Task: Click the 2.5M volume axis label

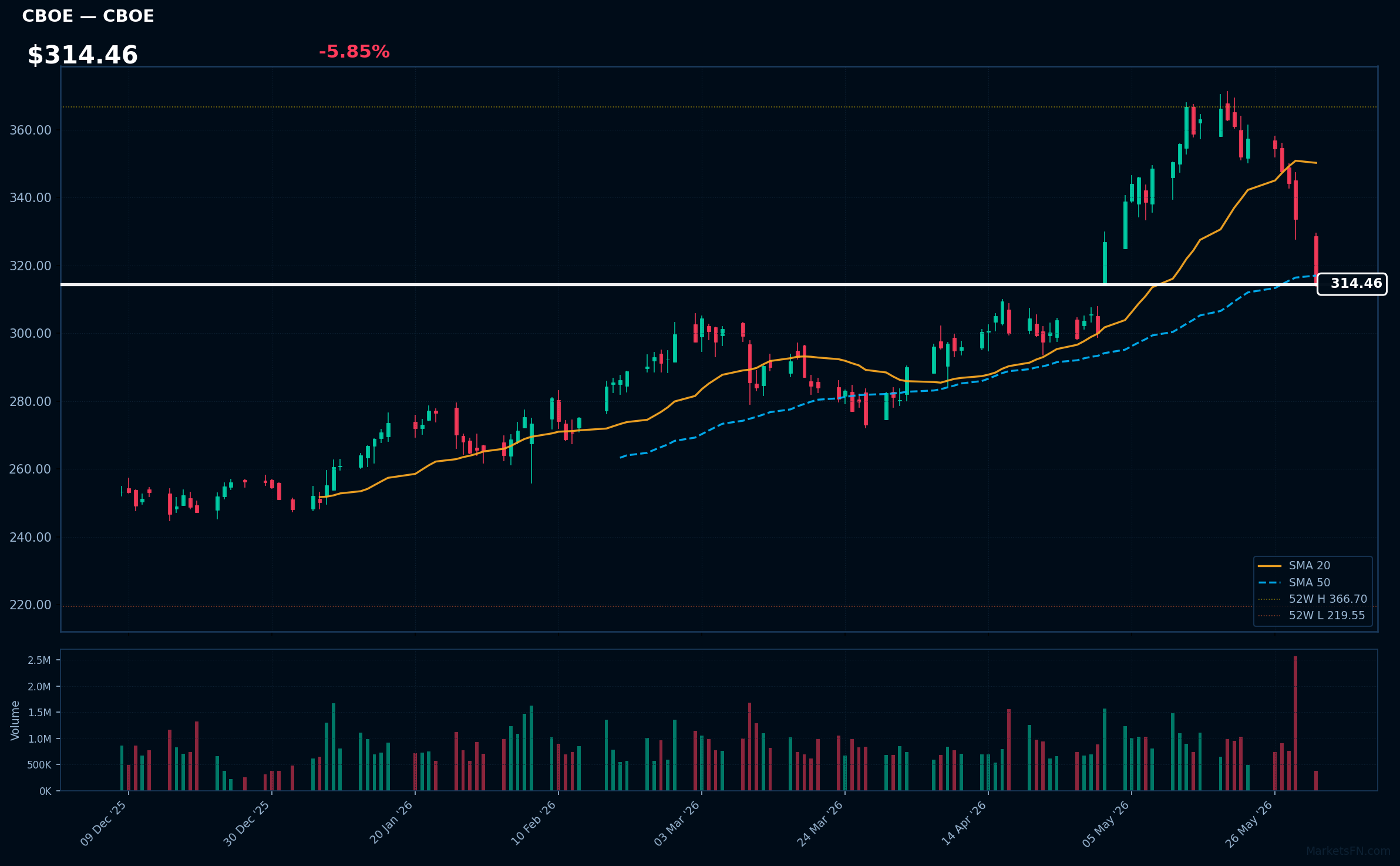Action: click(39, 660)
